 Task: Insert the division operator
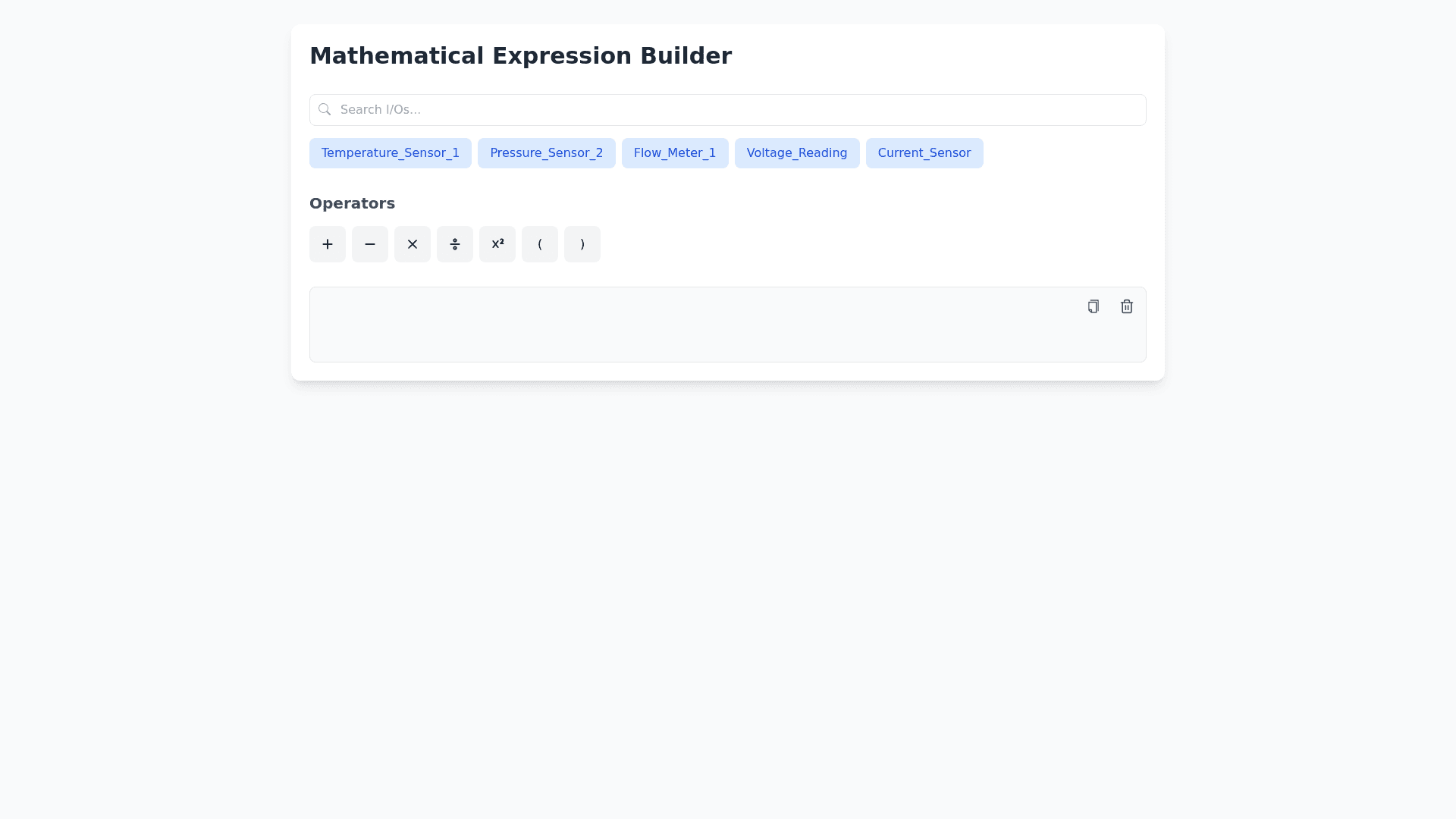tap(455, 244)
